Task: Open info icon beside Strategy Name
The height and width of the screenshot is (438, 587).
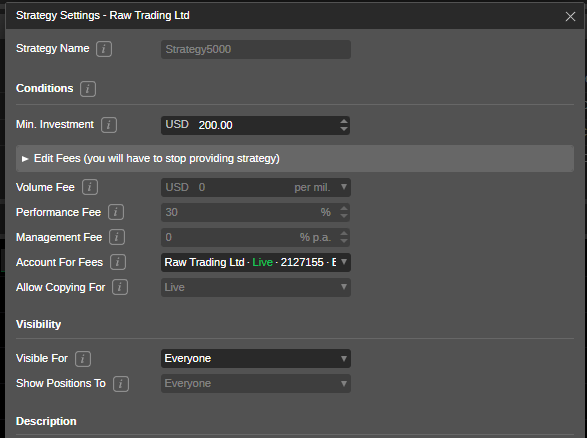Action: [x=104, y=49]
